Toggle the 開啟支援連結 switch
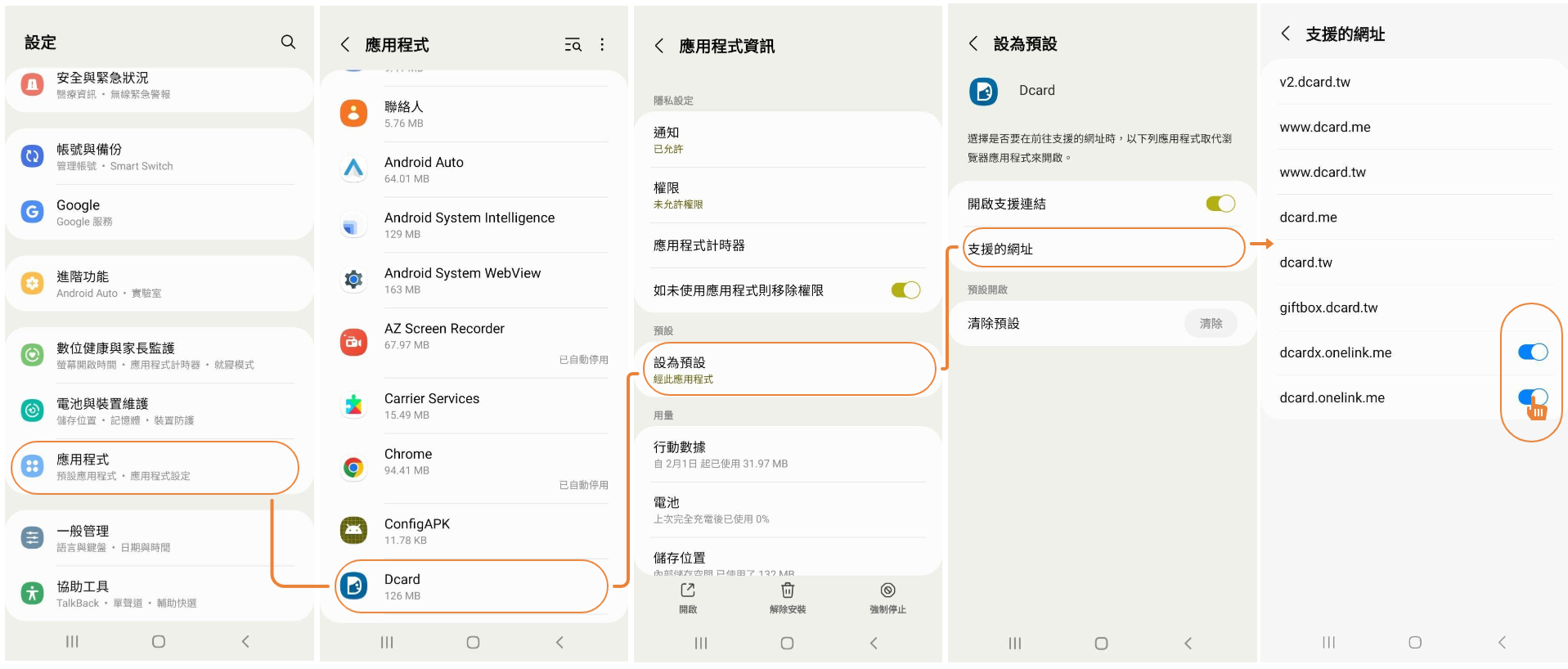Viewport: 1568px width, 669px height. (1220, 204)
